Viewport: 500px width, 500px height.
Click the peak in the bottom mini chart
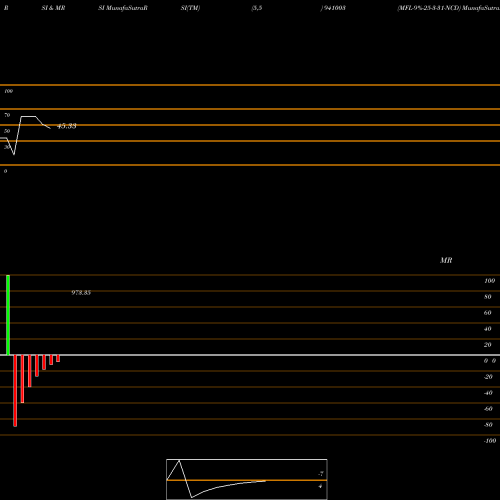(179, 460)
